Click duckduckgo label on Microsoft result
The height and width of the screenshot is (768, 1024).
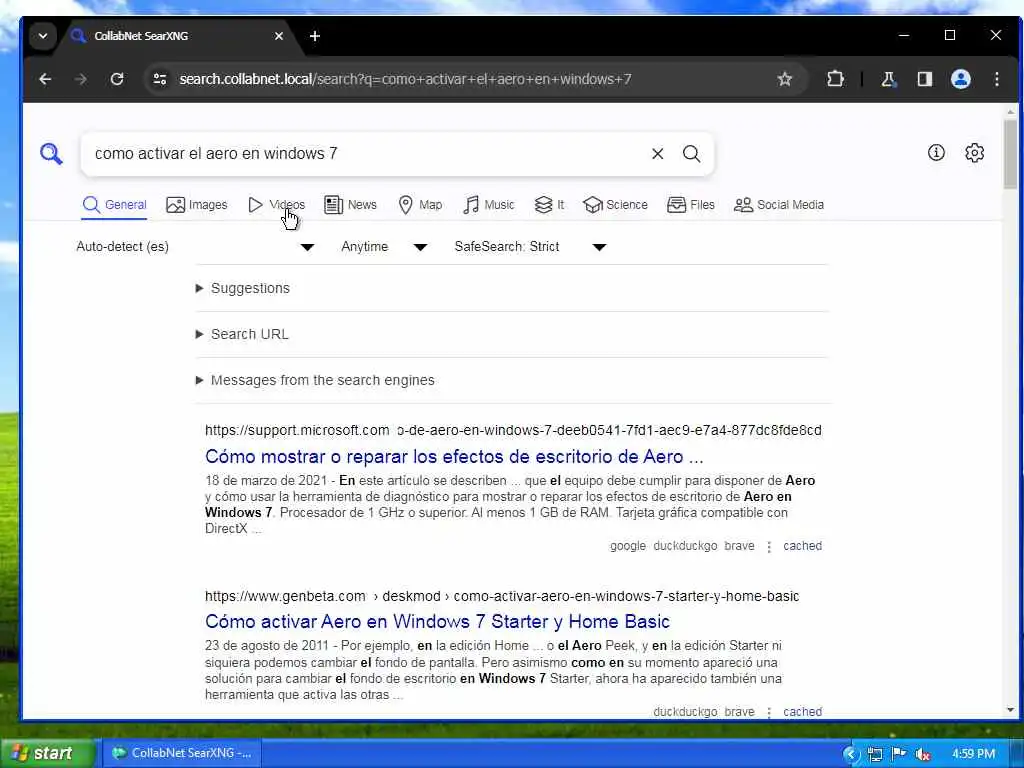685,546
